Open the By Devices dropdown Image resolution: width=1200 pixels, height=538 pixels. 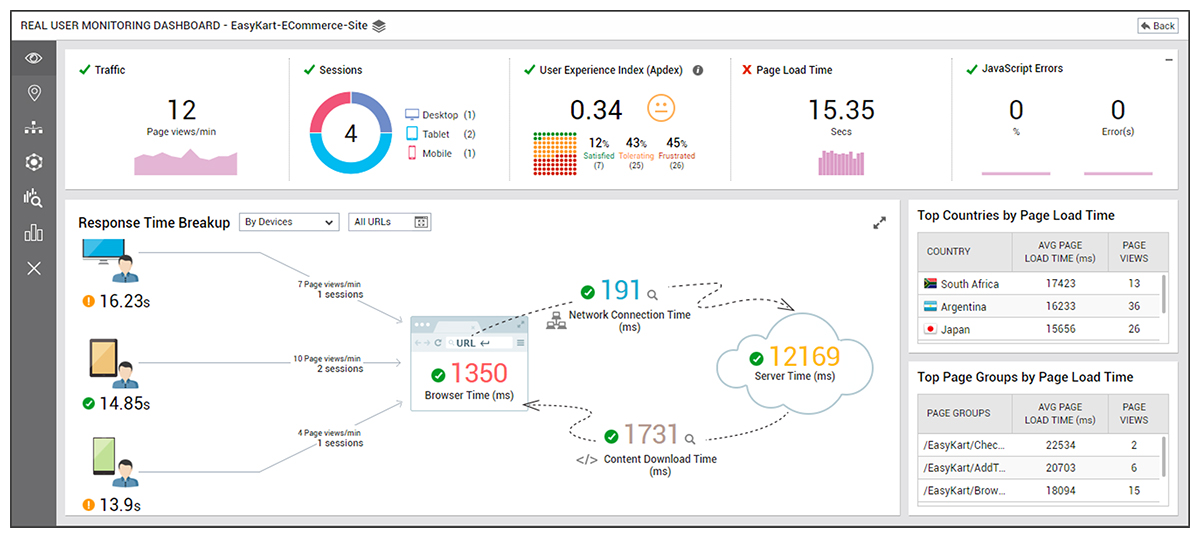(x=289, y=222)
